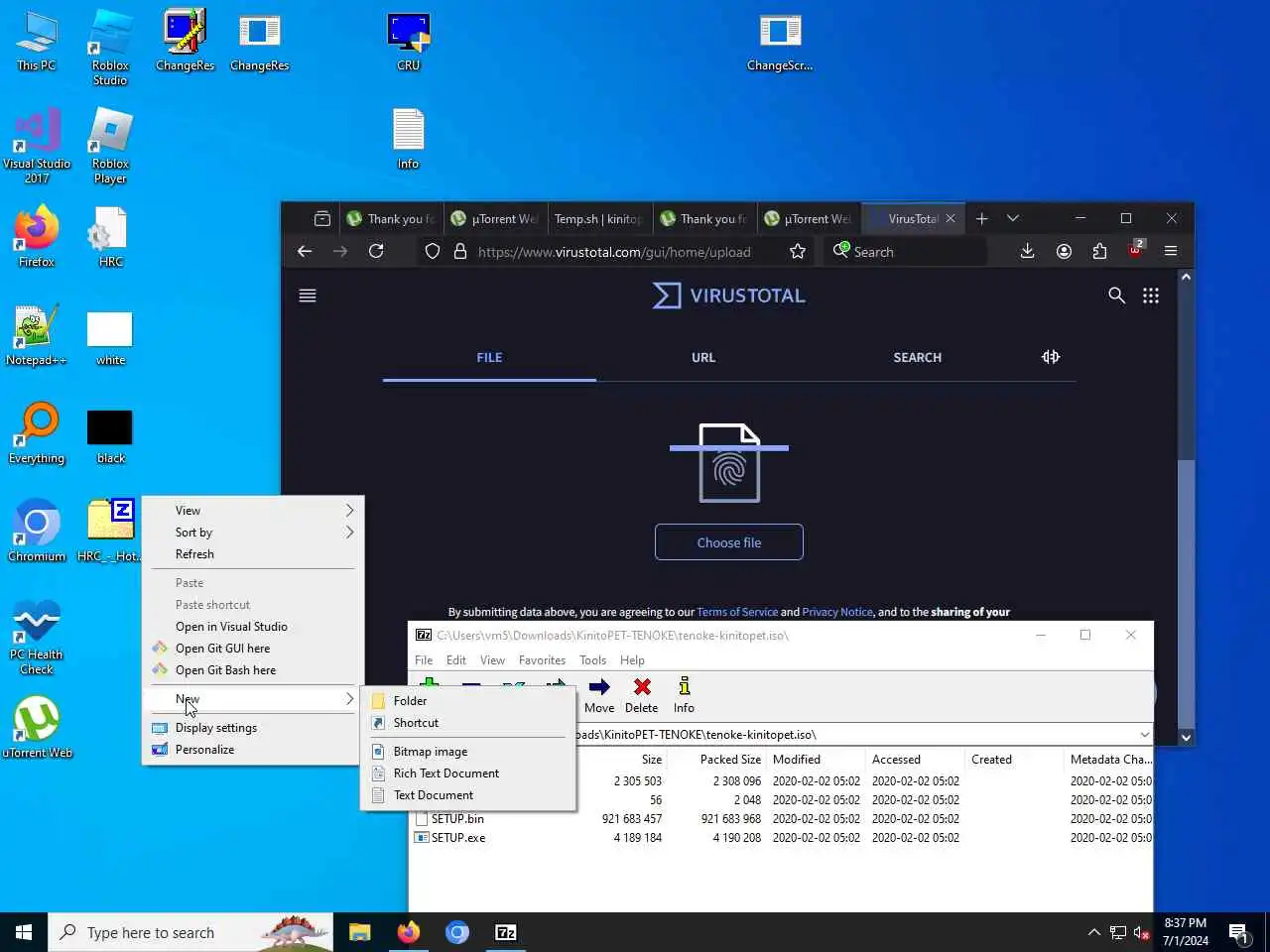Screen dimensions: 1270x952
Task: Click the 7-Zip Move toolbar icon
Action: click(599, 695)
